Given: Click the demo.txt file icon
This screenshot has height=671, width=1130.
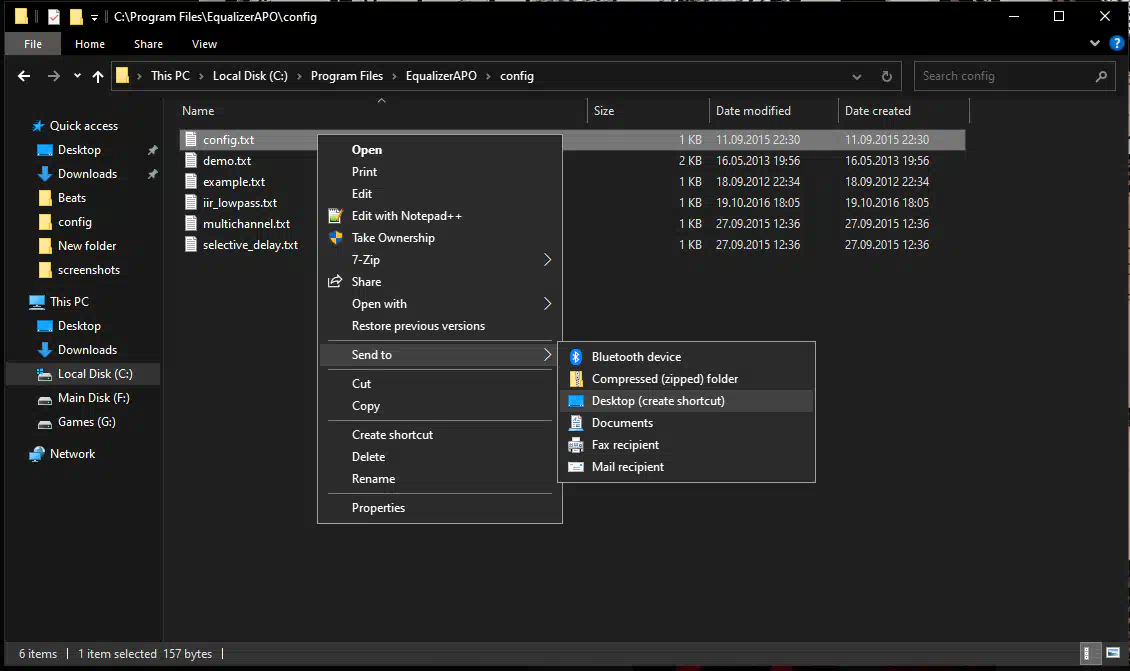Looking at the screenshot, I should coord(191,161).
